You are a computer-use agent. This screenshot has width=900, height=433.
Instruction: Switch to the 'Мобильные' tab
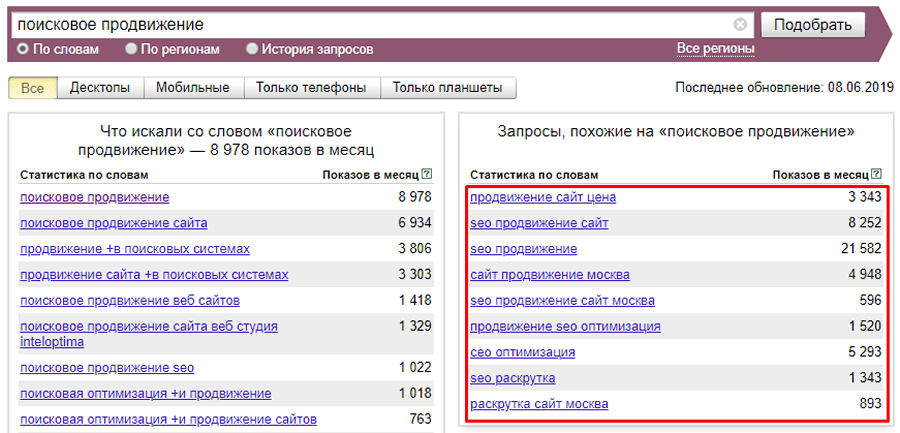[x=193, y=88]
